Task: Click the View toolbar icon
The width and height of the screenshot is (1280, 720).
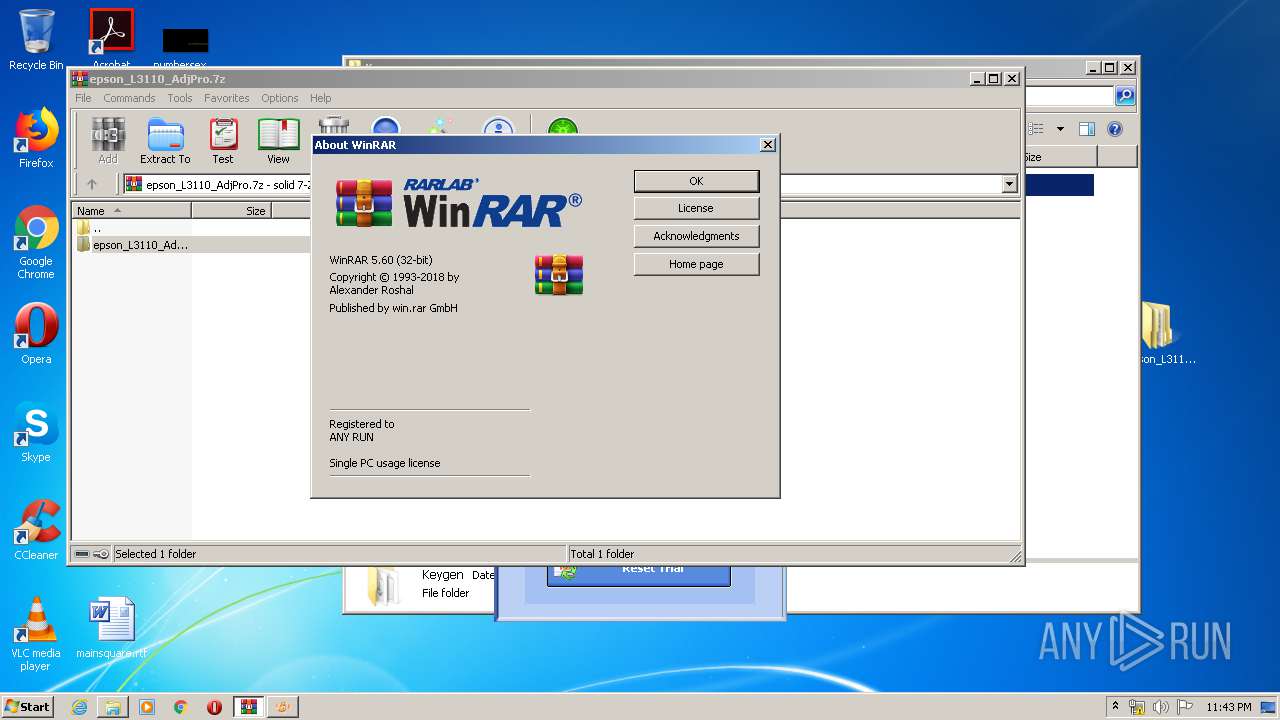Action: [x=278, y=141]
